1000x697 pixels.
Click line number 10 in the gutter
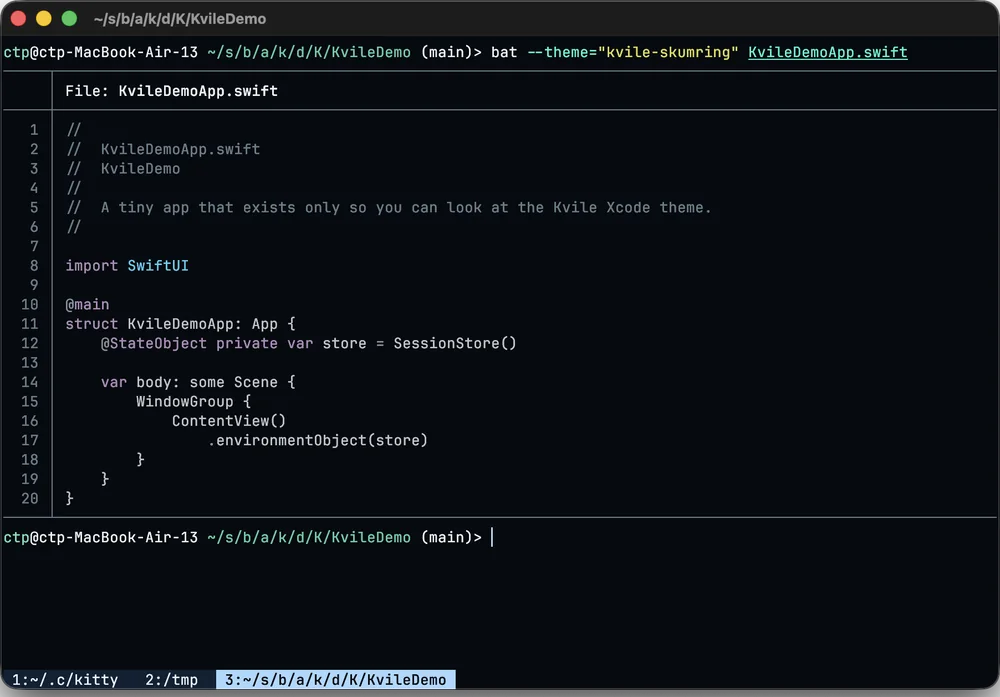[x=30, y=305]
